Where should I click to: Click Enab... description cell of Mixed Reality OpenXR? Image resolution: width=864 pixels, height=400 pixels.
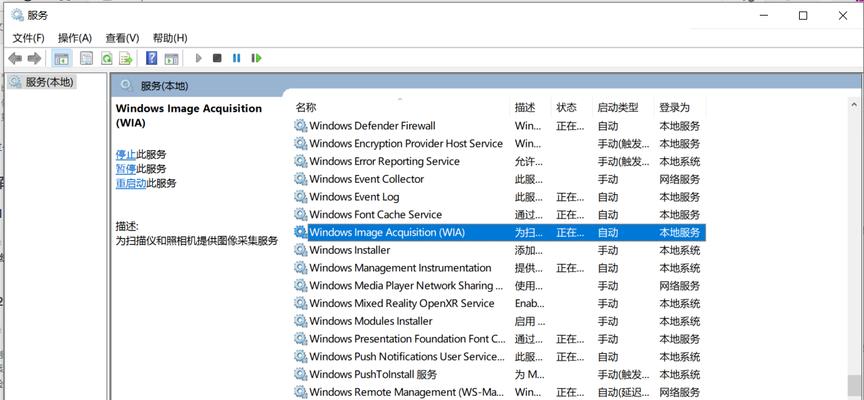click(x=529, y=304)
